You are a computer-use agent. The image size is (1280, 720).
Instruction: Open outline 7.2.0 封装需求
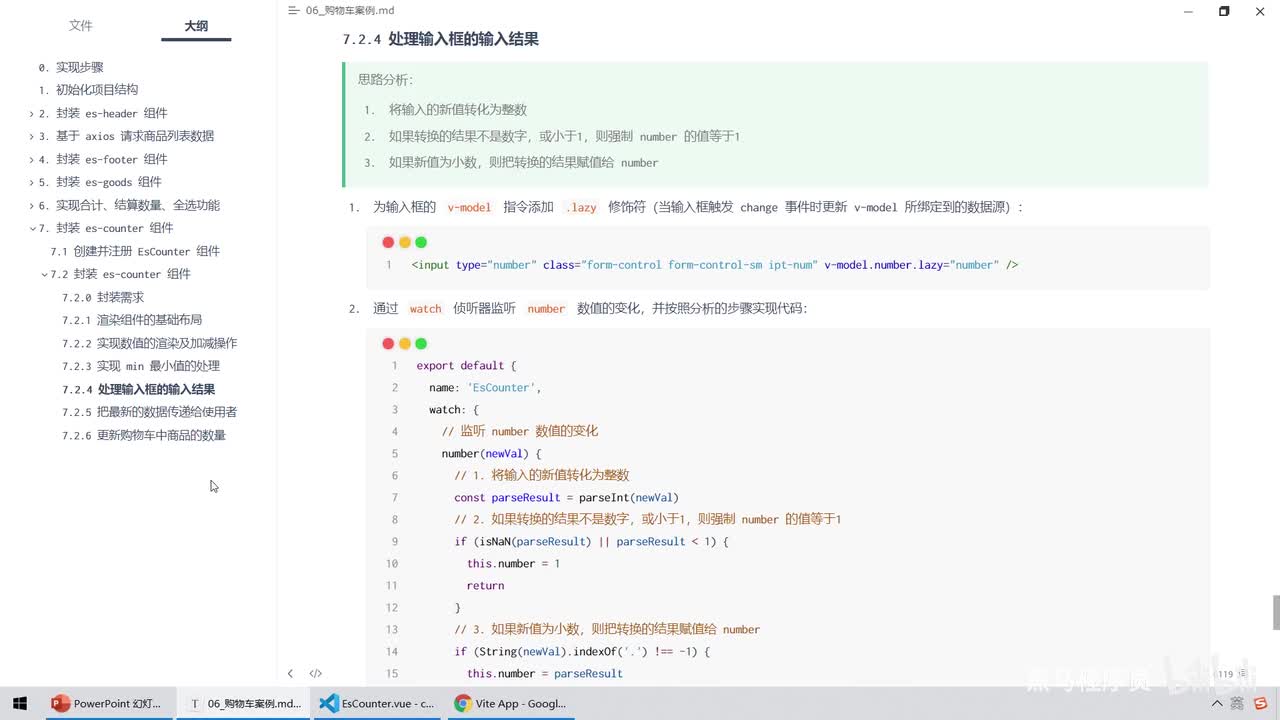tap(103, 297)
